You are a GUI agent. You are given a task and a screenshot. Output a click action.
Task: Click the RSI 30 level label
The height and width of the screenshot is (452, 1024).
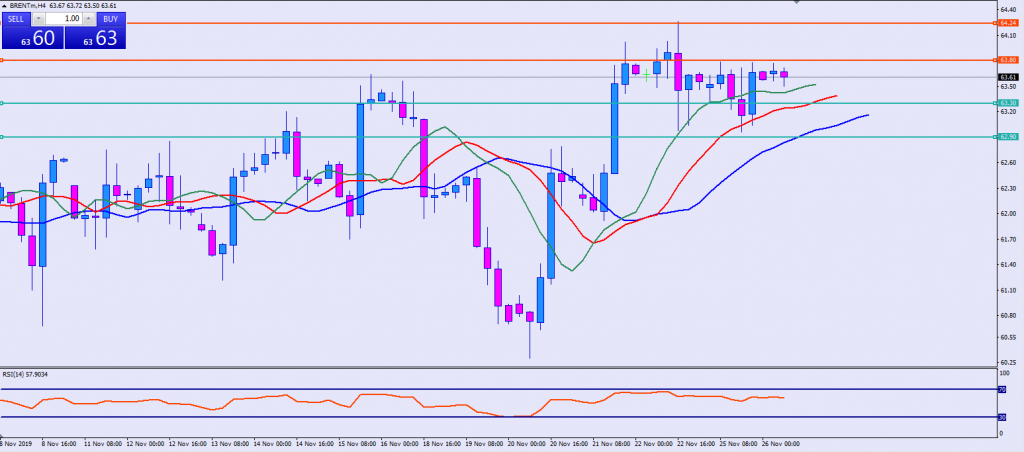pyautogui.click(x=1002, y=417)
